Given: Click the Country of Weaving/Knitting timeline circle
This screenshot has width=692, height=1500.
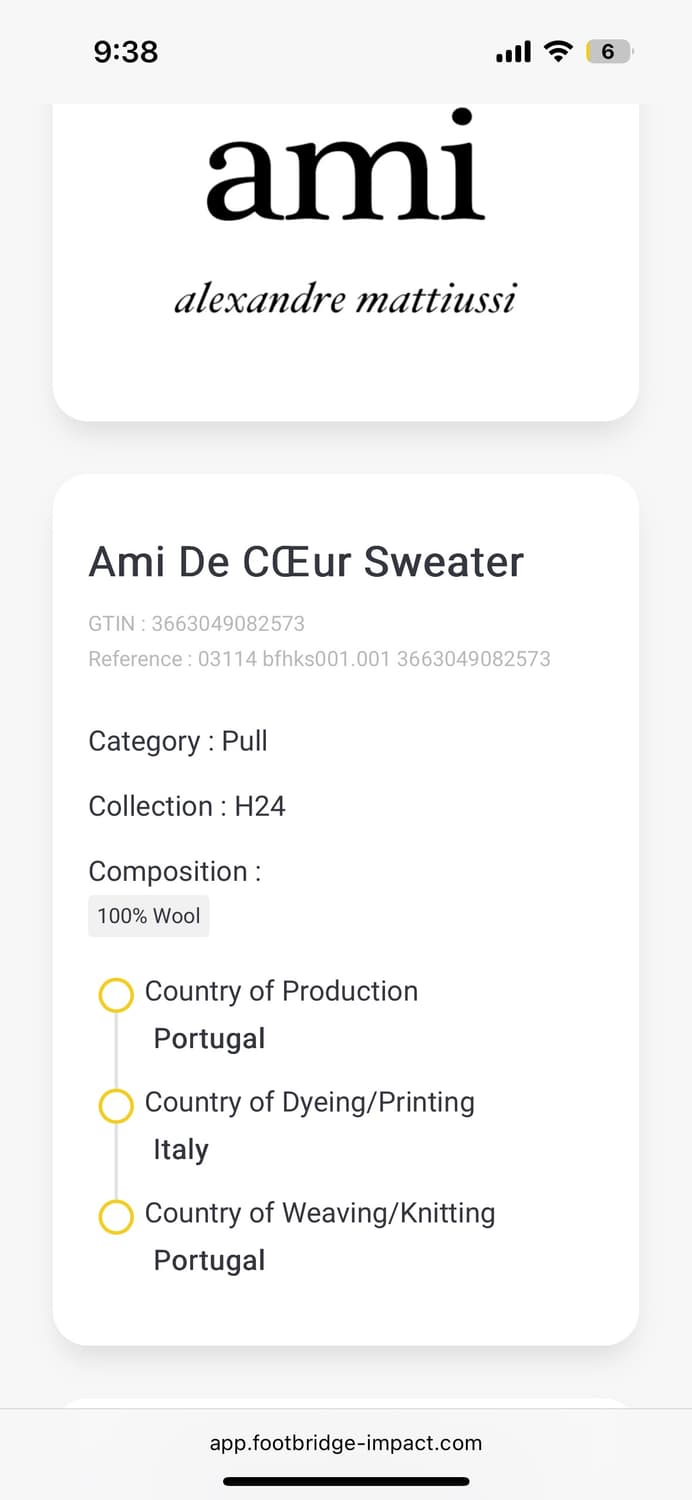Looking at the screenshot, I should pyautogui.click(x=116, y=1217).
